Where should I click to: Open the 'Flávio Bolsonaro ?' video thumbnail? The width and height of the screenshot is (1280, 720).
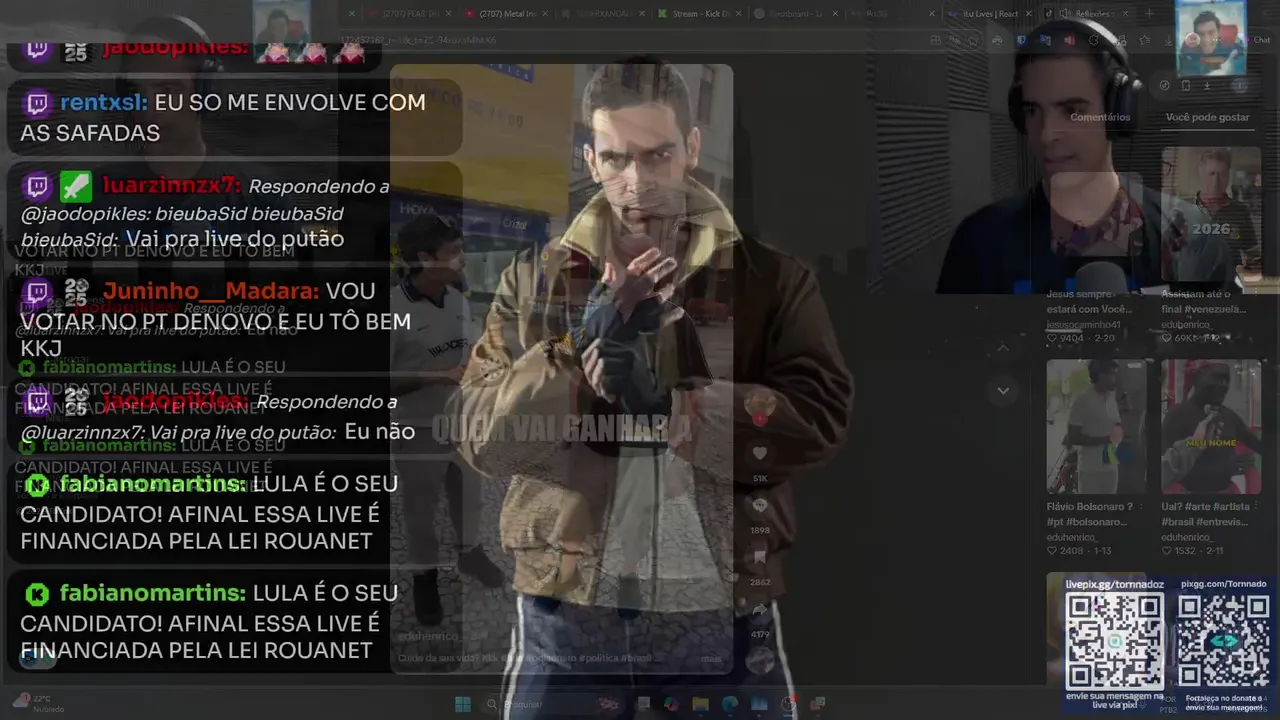1096,427
